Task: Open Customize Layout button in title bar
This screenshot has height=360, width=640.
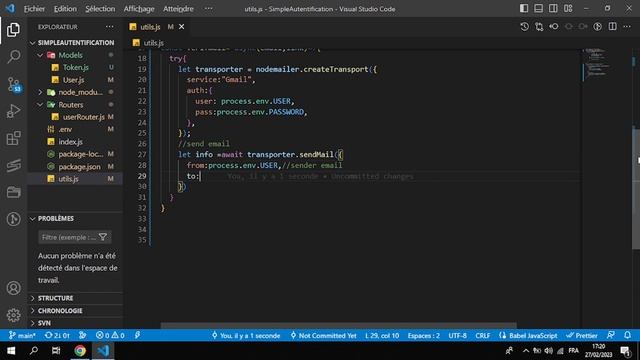Action: pyautogui.click(x=568, y=9)
